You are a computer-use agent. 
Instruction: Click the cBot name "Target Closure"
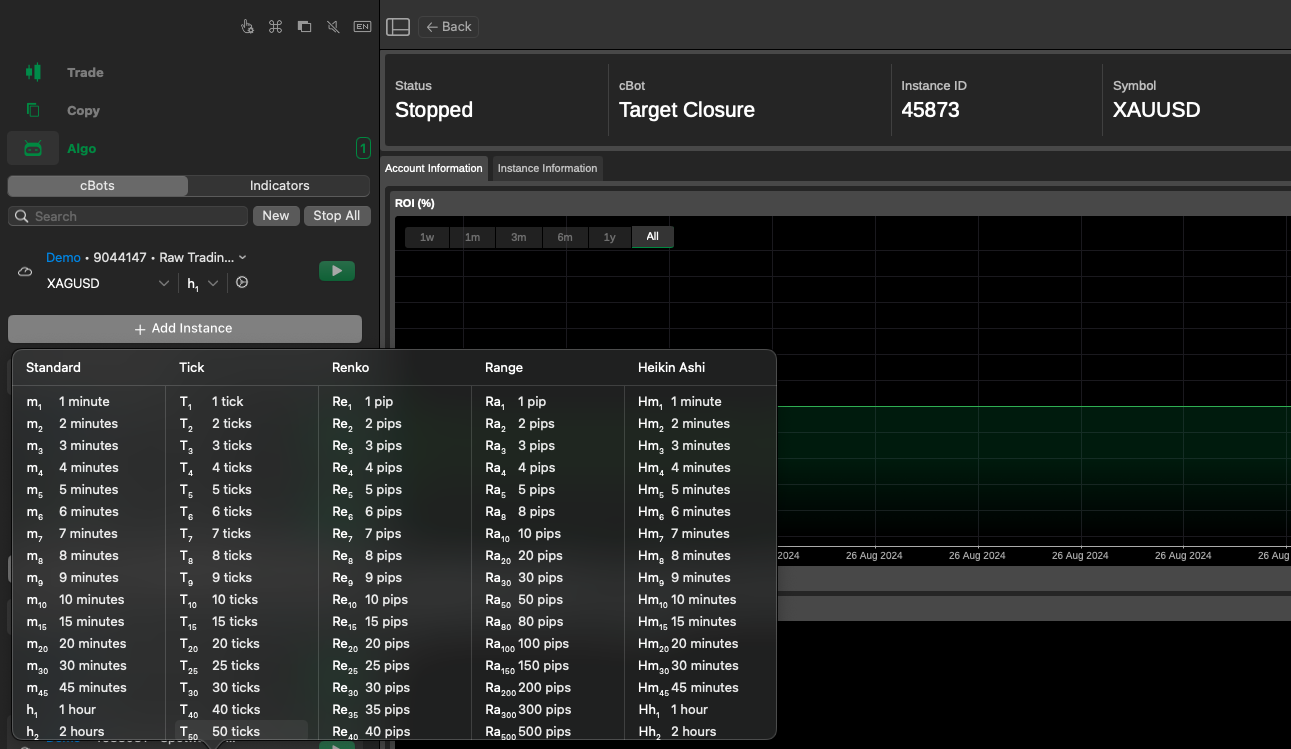[687, 110]
